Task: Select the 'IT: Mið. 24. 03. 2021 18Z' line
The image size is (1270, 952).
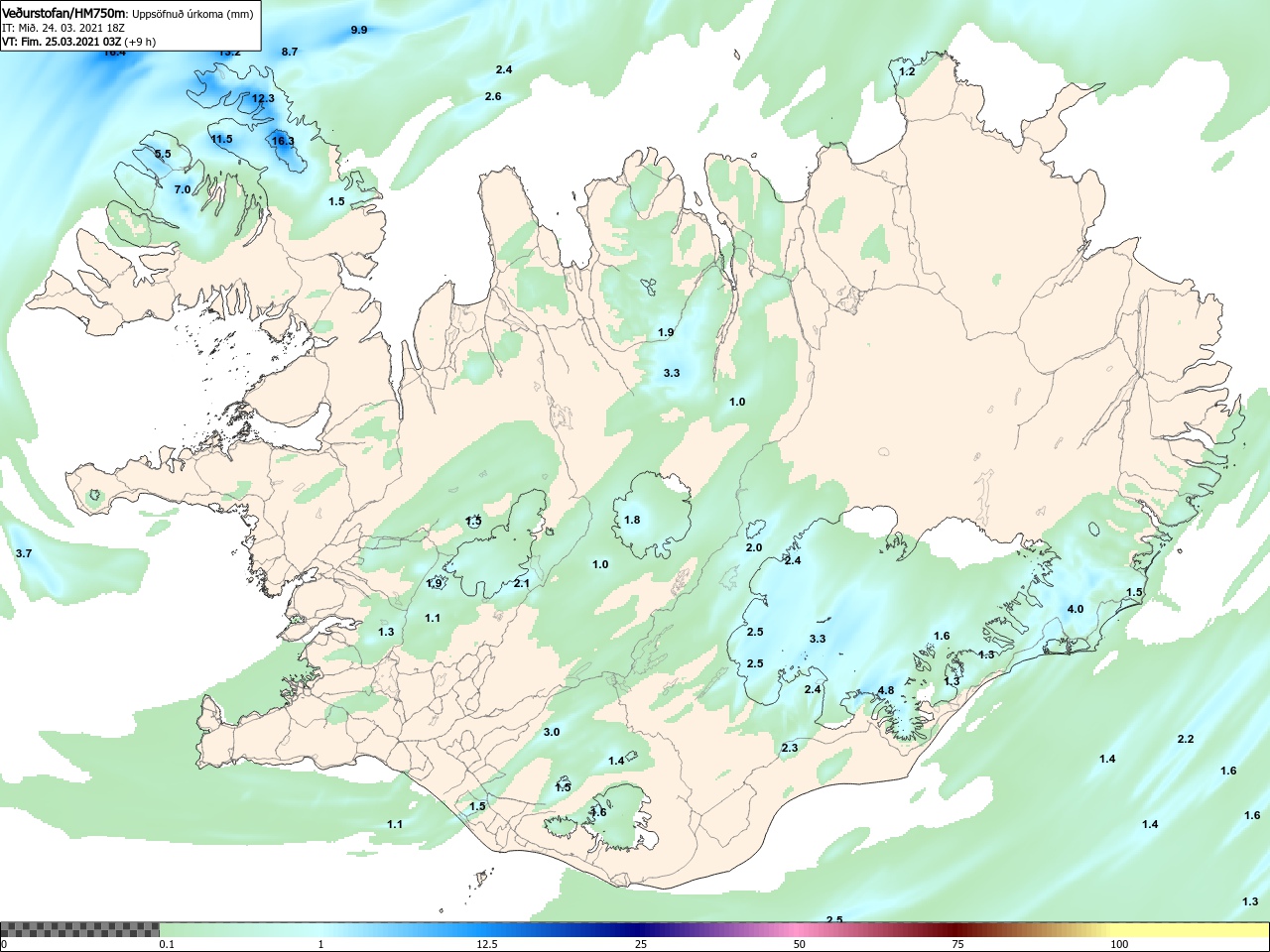Action: coord(65,28)
